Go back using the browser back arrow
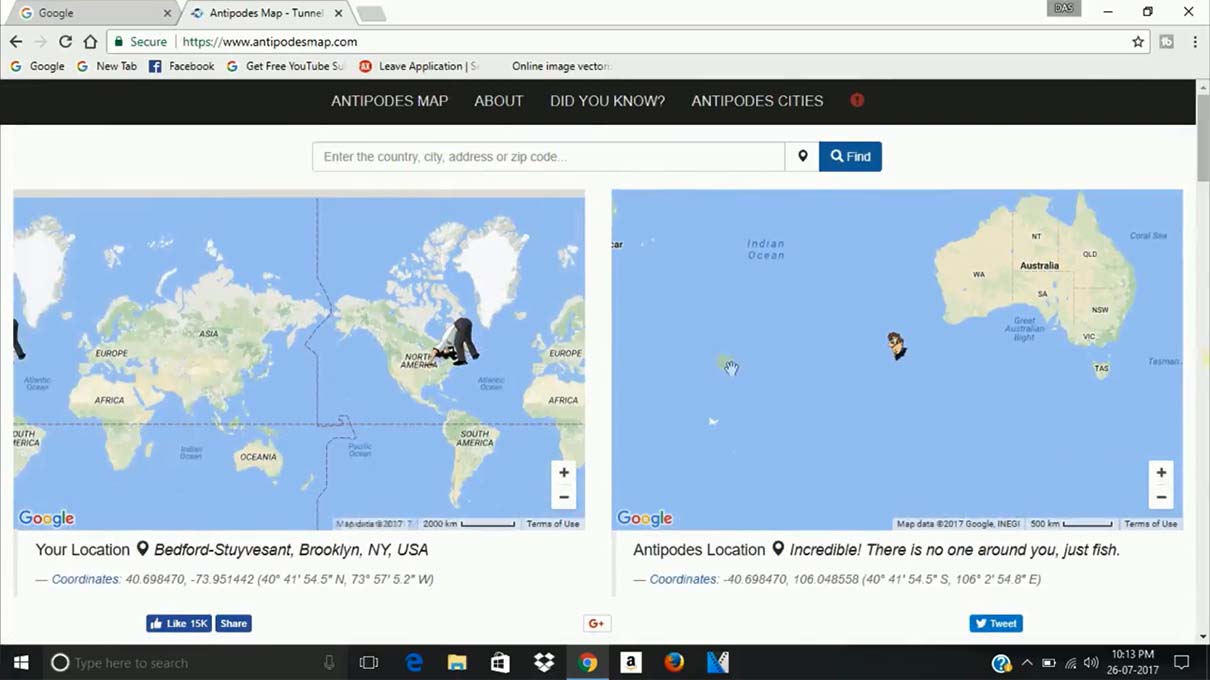The image size is (1210, 680). point(16,42)
